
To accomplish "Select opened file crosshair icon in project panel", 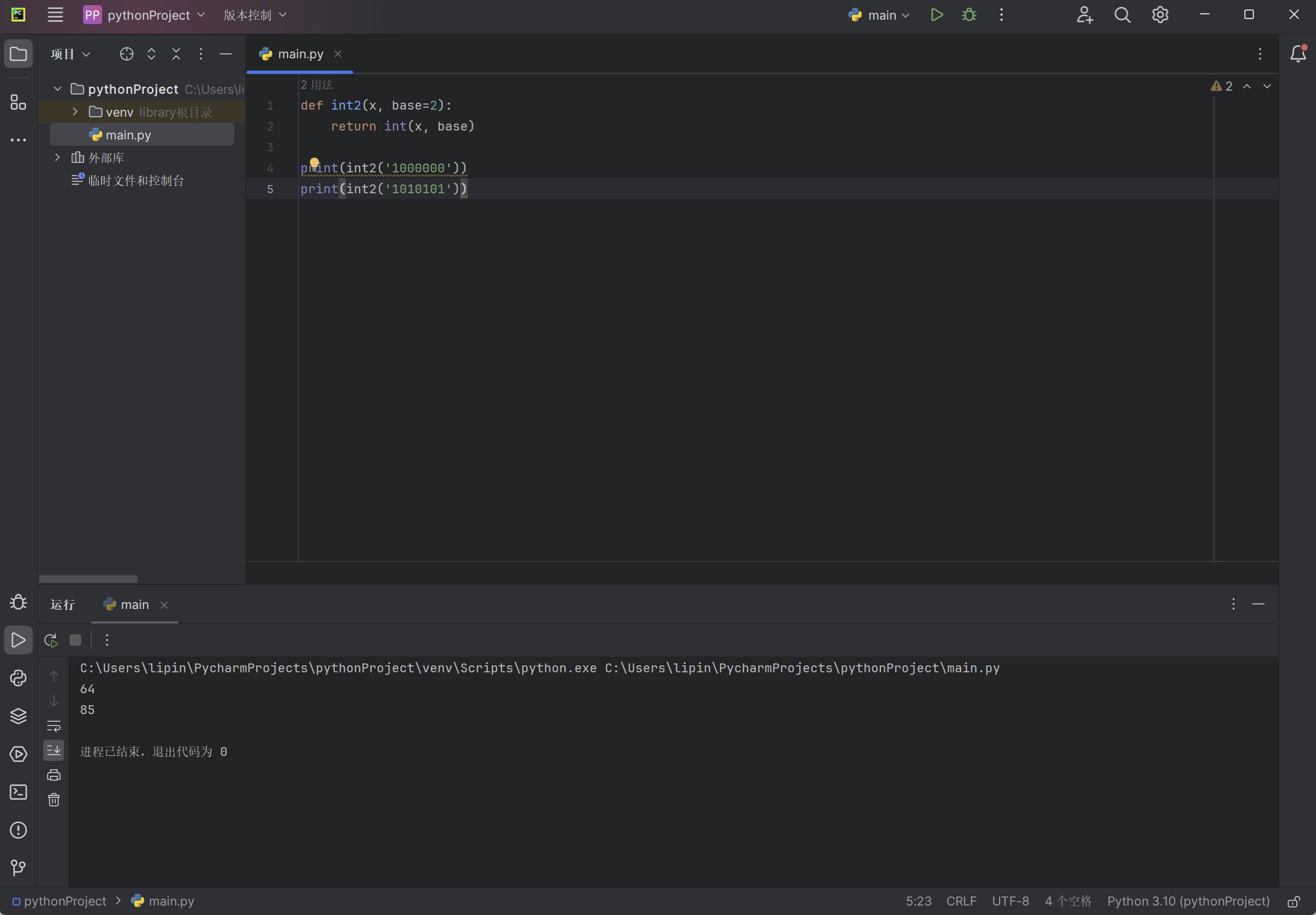I will point(127,54).
